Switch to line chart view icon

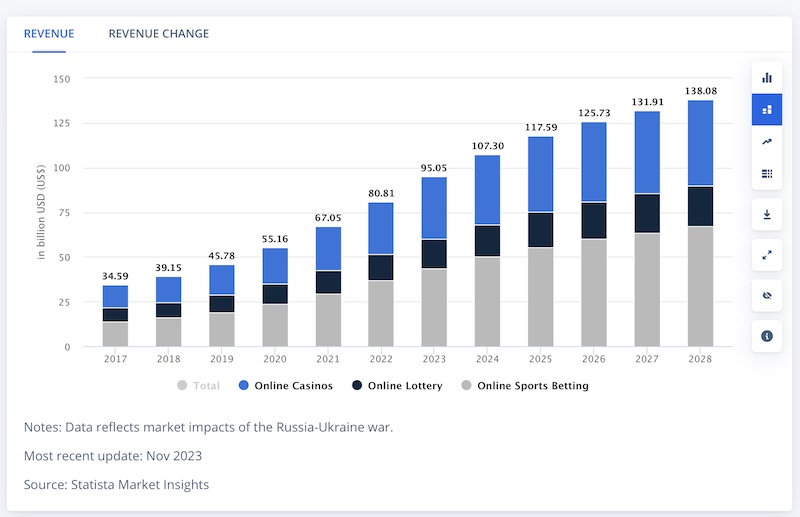[767, 141]
